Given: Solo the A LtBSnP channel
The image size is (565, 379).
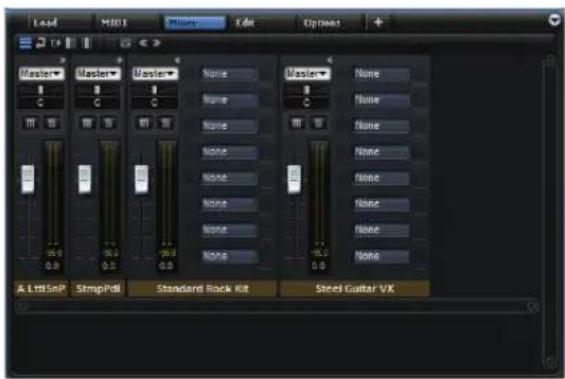Looking at the screenshot, I should pyautogui.click(x=52, y=123).
